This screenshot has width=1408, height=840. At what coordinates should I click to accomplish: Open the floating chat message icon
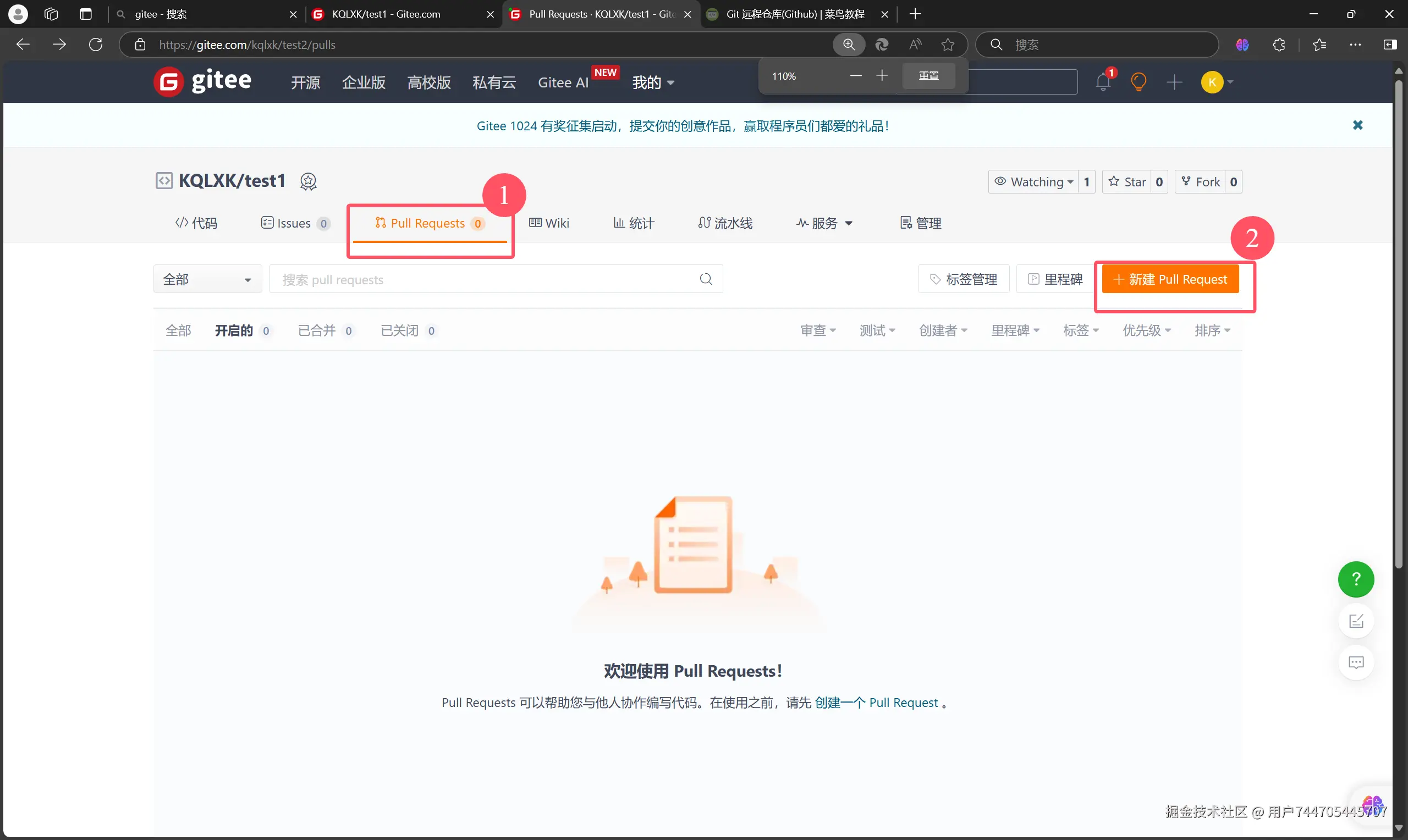tap(1355, 662)
